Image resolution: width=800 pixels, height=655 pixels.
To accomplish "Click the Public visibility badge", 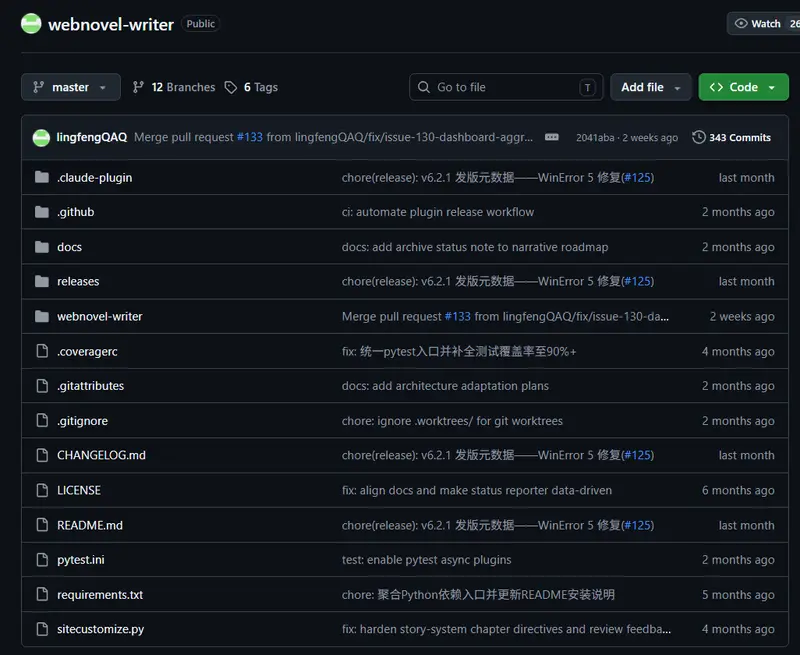I will [201, 23].
